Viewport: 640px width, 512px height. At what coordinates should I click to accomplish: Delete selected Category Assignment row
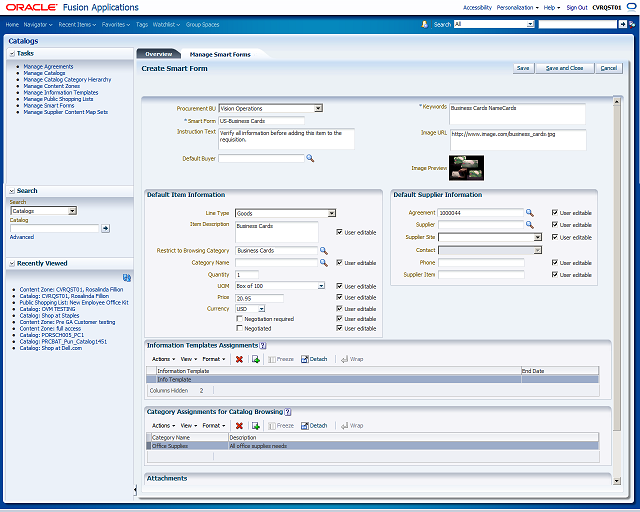(x=239, y=426)
